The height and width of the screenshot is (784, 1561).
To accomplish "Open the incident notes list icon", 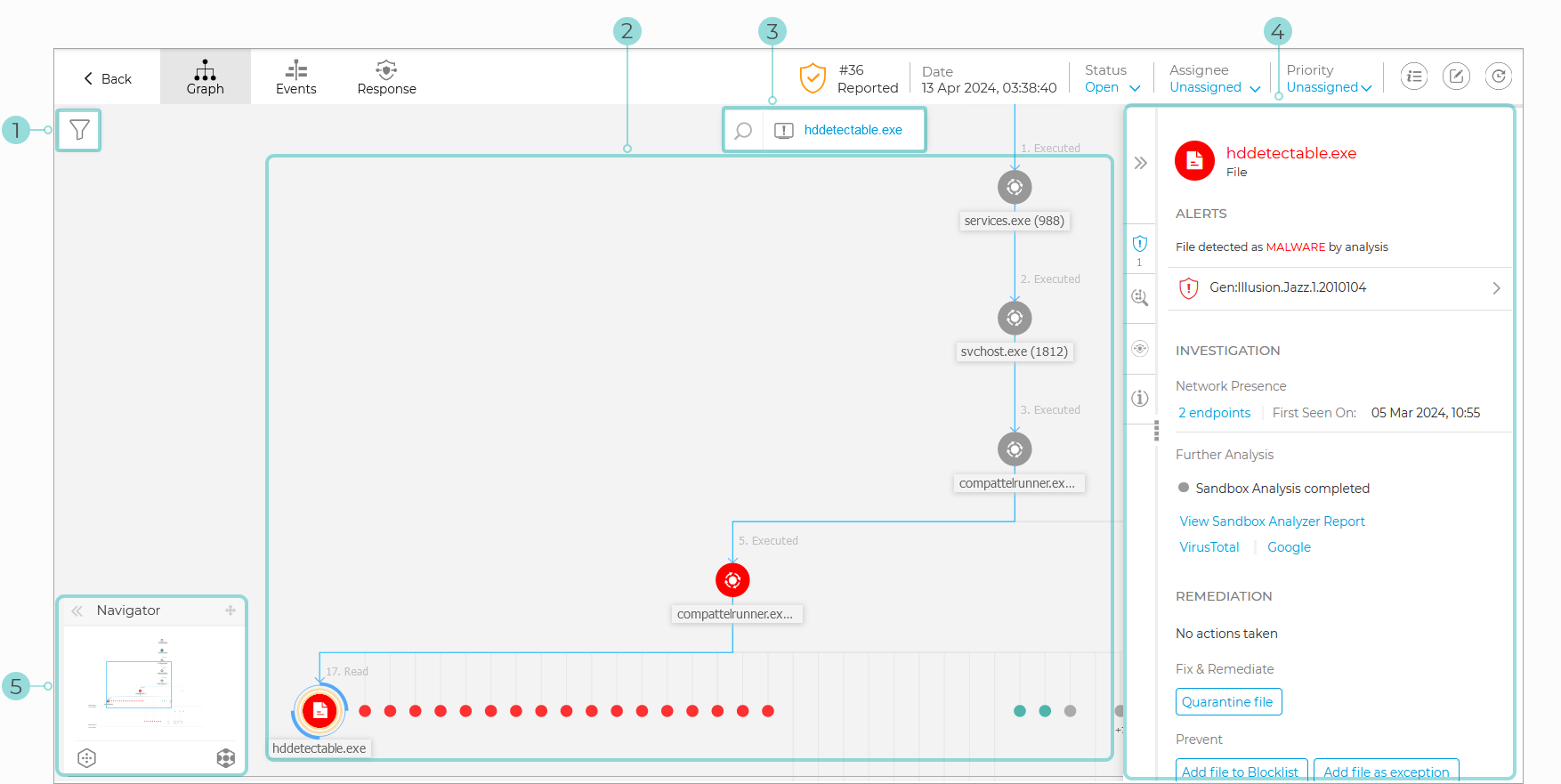I will coord(1414,77).
